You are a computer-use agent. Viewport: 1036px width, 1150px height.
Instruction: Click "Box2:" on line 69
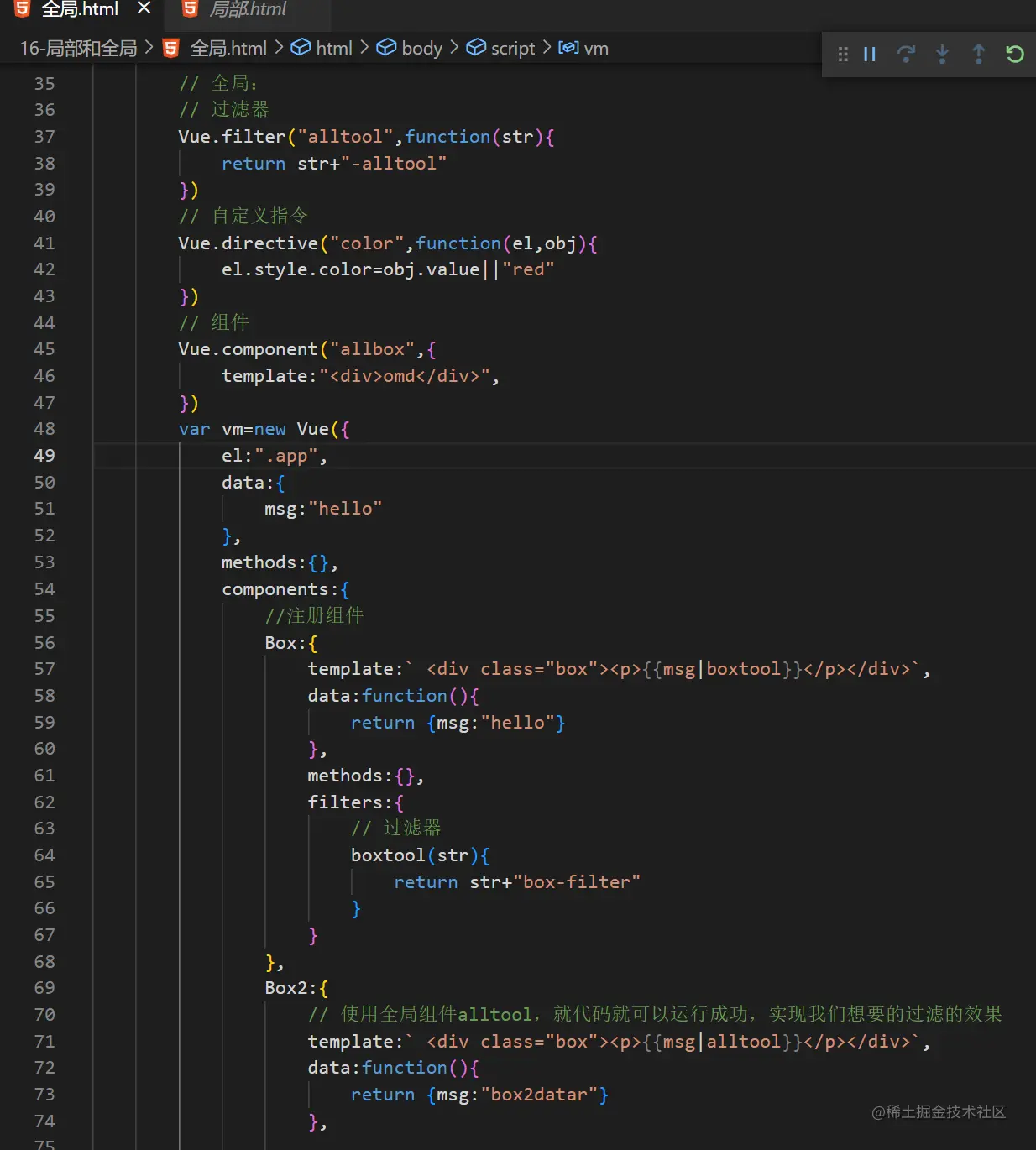click(x=291, y=988)
